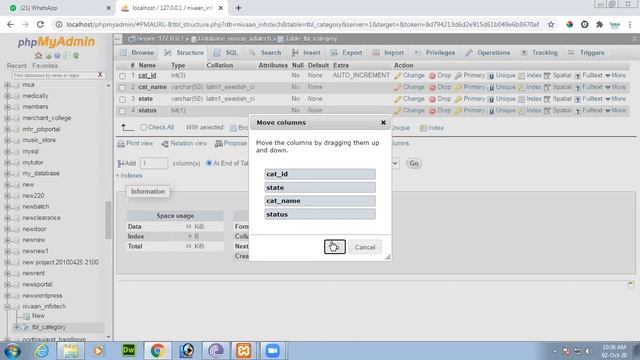Open the Browse tab
This screenshot has width=640, height=360.
point(137,53)
